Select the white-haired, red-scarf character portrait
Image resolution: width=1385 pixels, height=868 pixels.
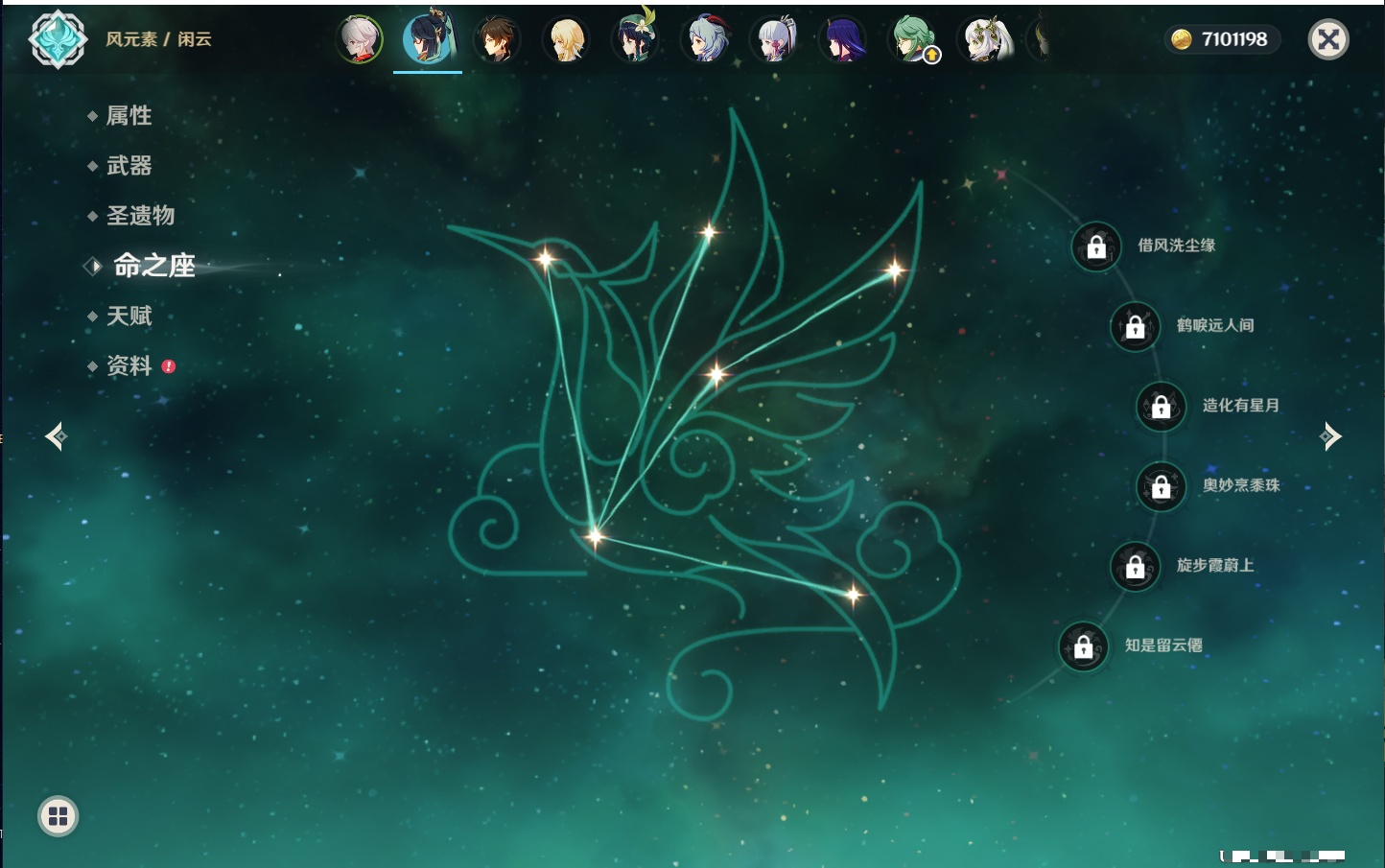click(x=360, y=39)
